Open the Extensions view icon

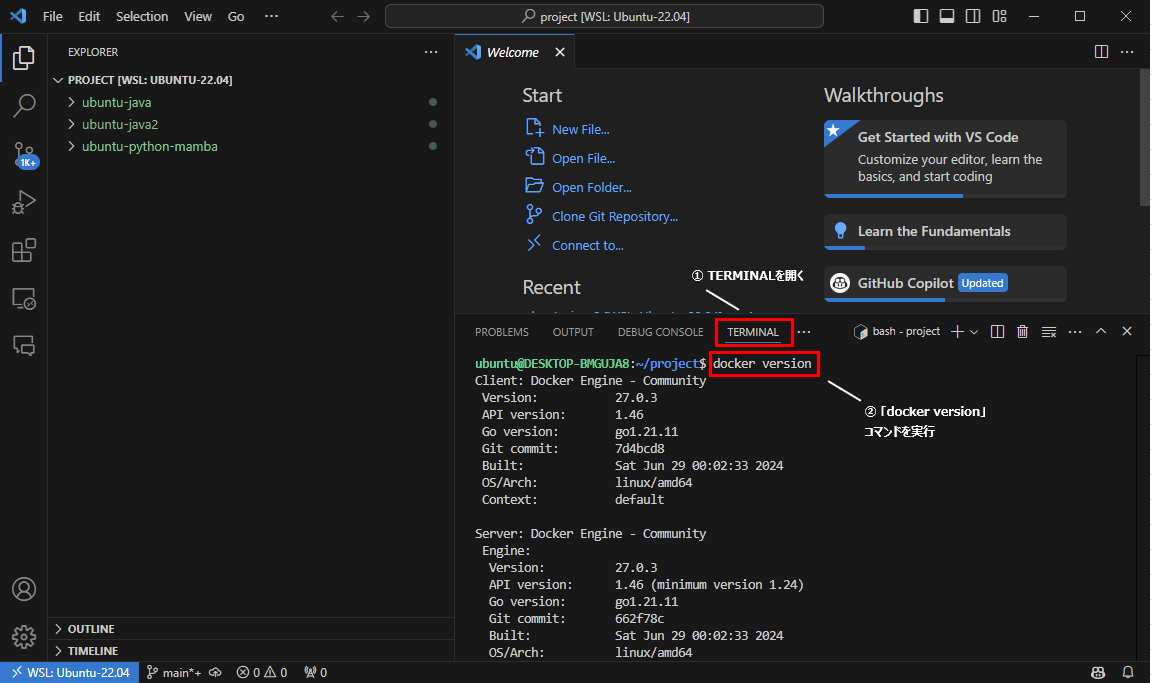point(24,250)
